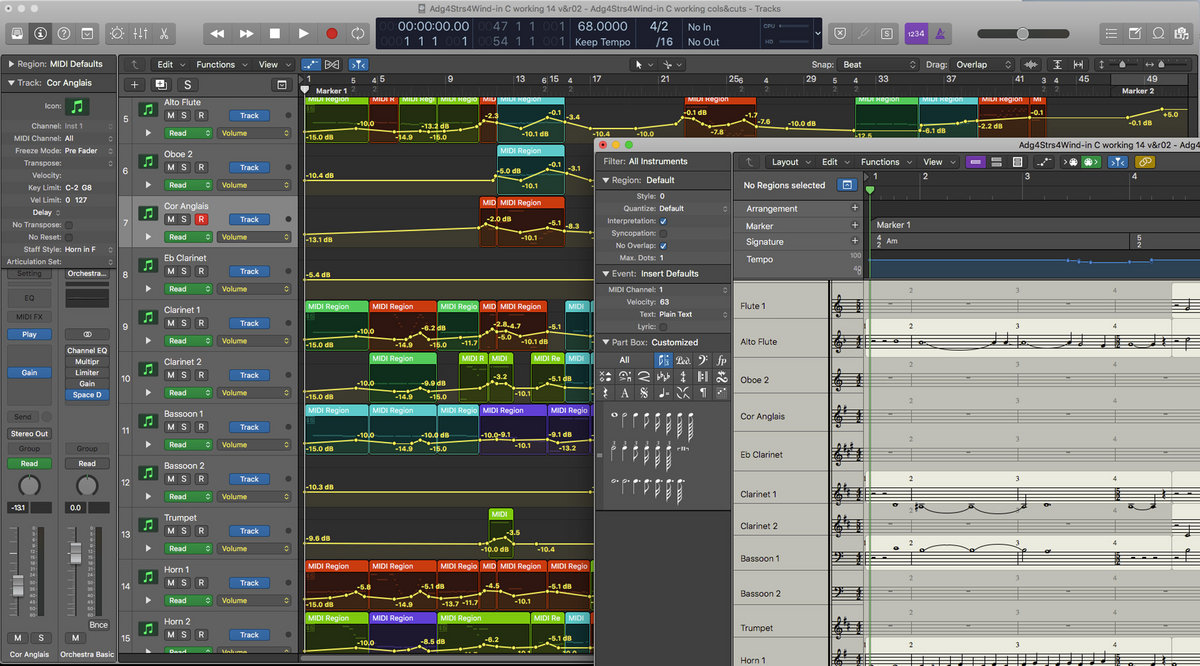
Task: Click Track button on the Alto Flute track
Action: click(249, 115)
